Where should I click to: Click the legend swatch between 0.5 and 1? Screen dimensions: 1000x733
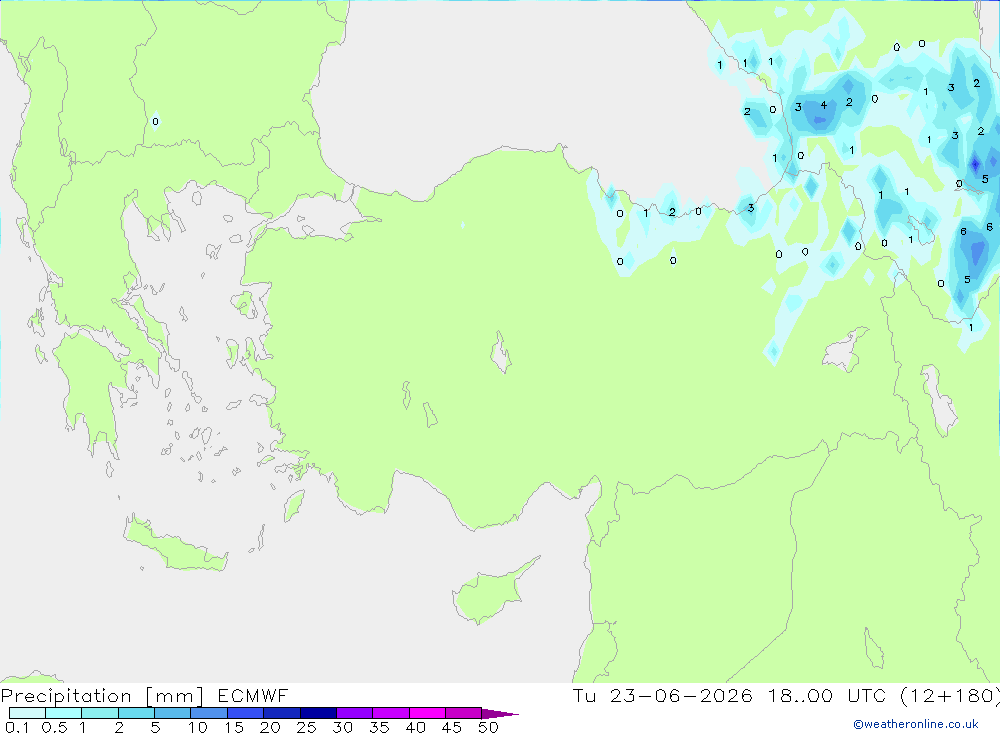coord(64,713)
